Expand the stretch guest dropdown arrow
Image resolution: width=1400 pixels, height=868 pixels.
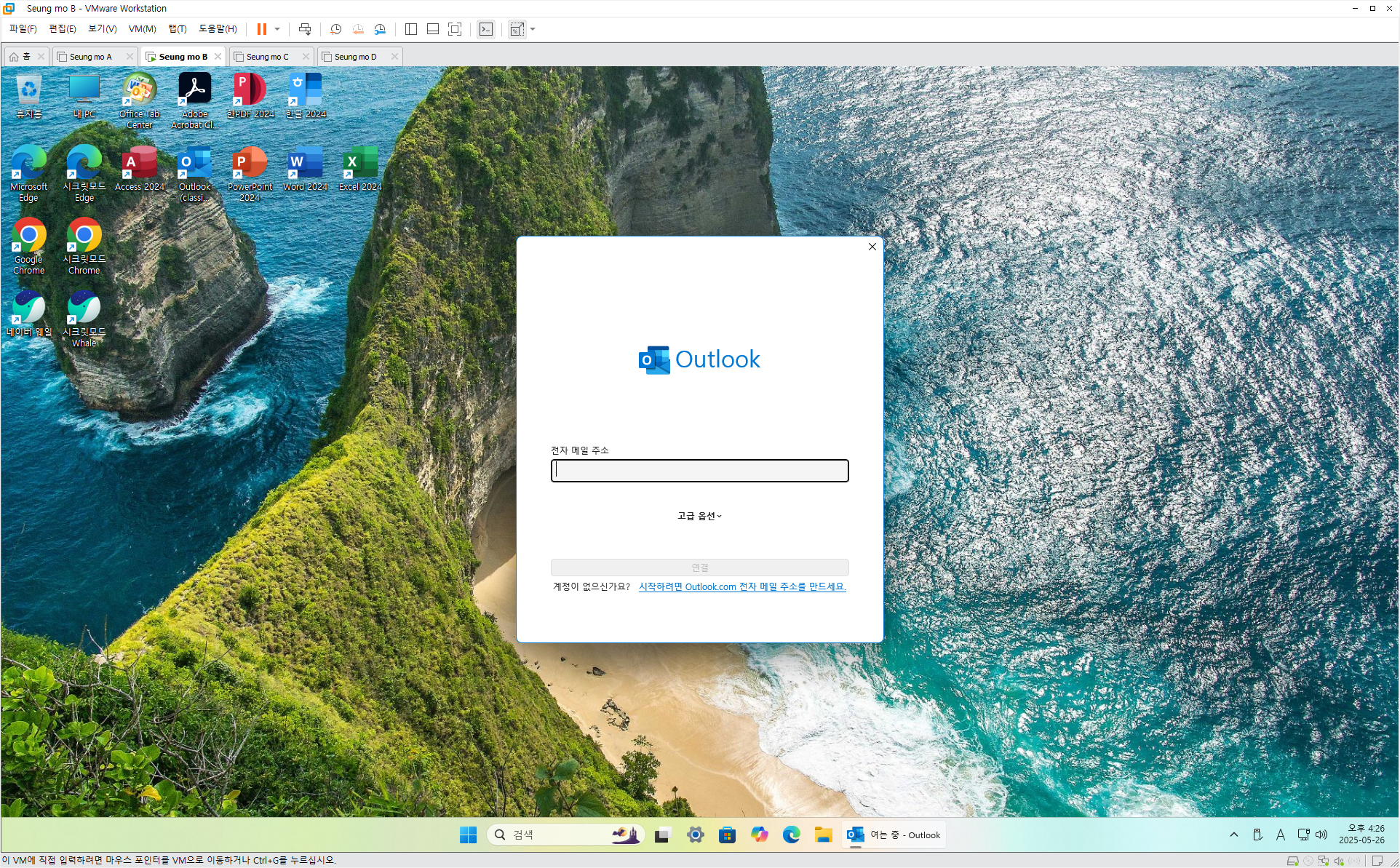(533, 29)
